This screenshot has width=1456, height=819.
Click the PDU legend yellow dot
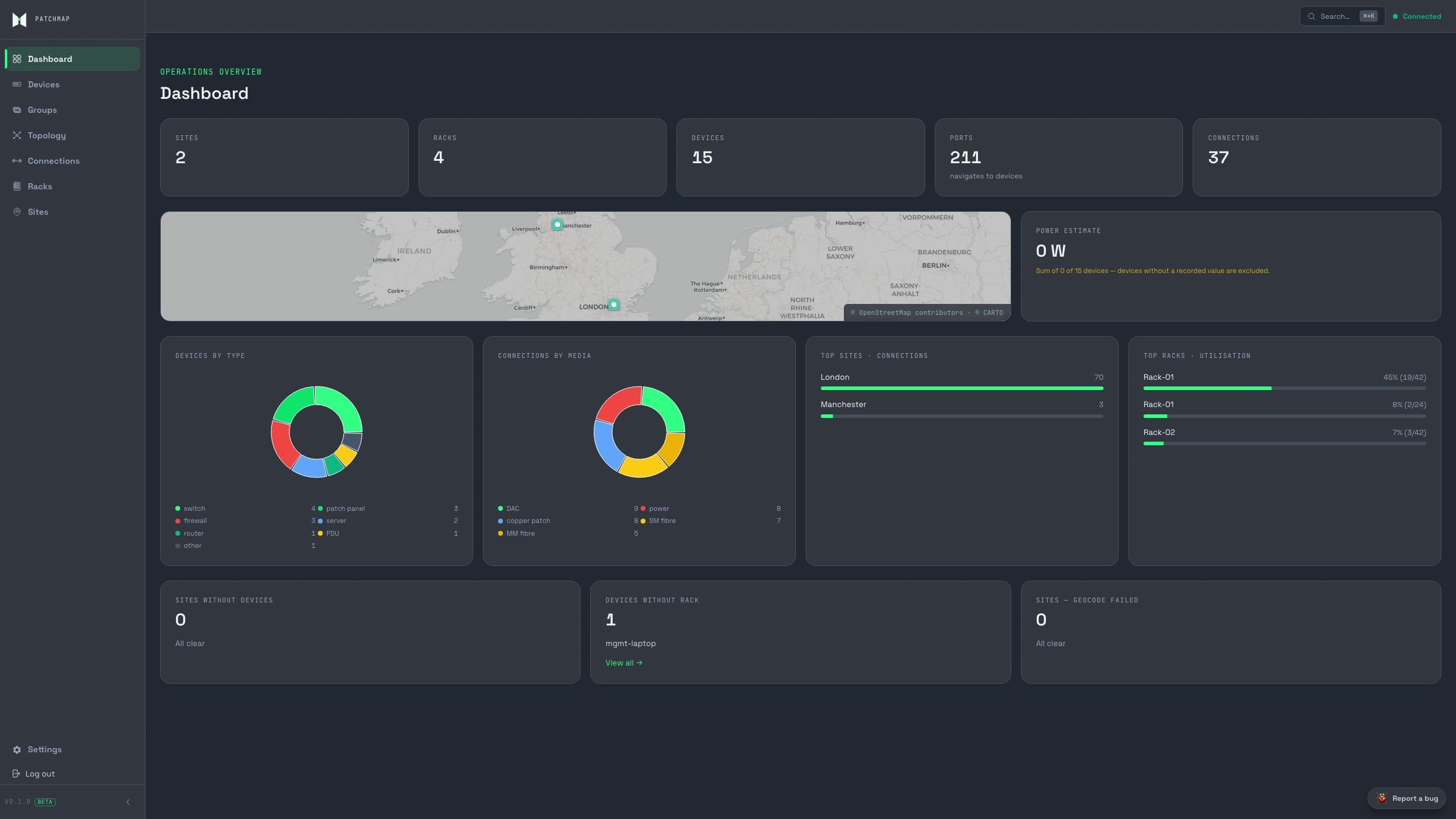320,533
